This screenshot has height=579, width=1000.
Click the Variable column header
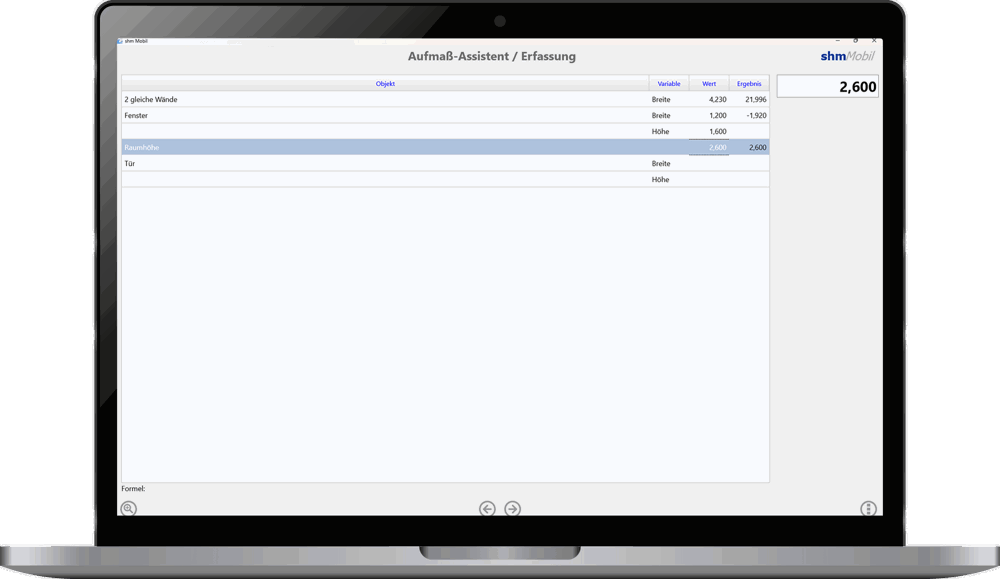668,84
